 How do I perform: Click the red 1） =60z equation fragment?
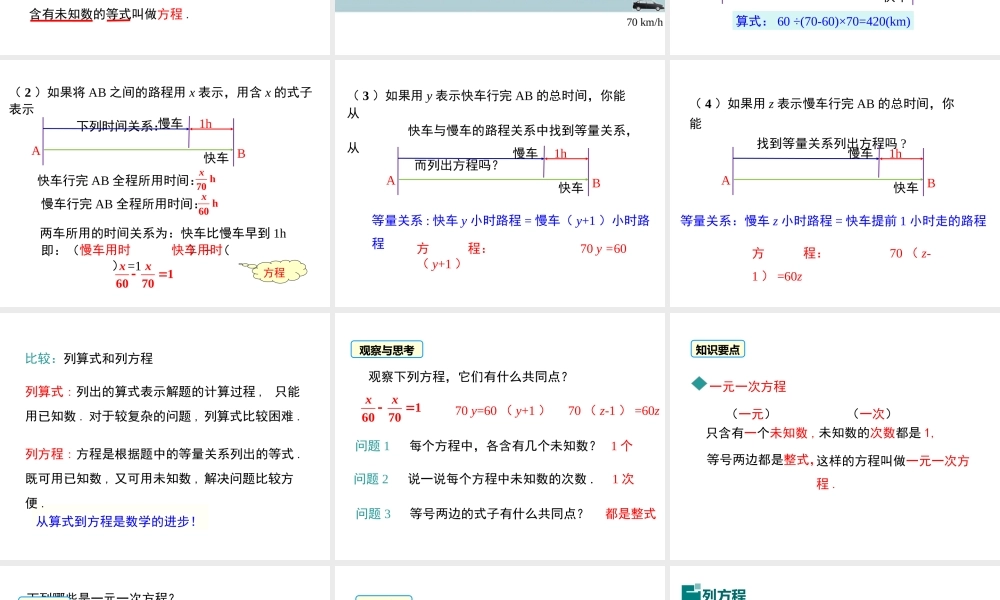click(x=777, y=276)
